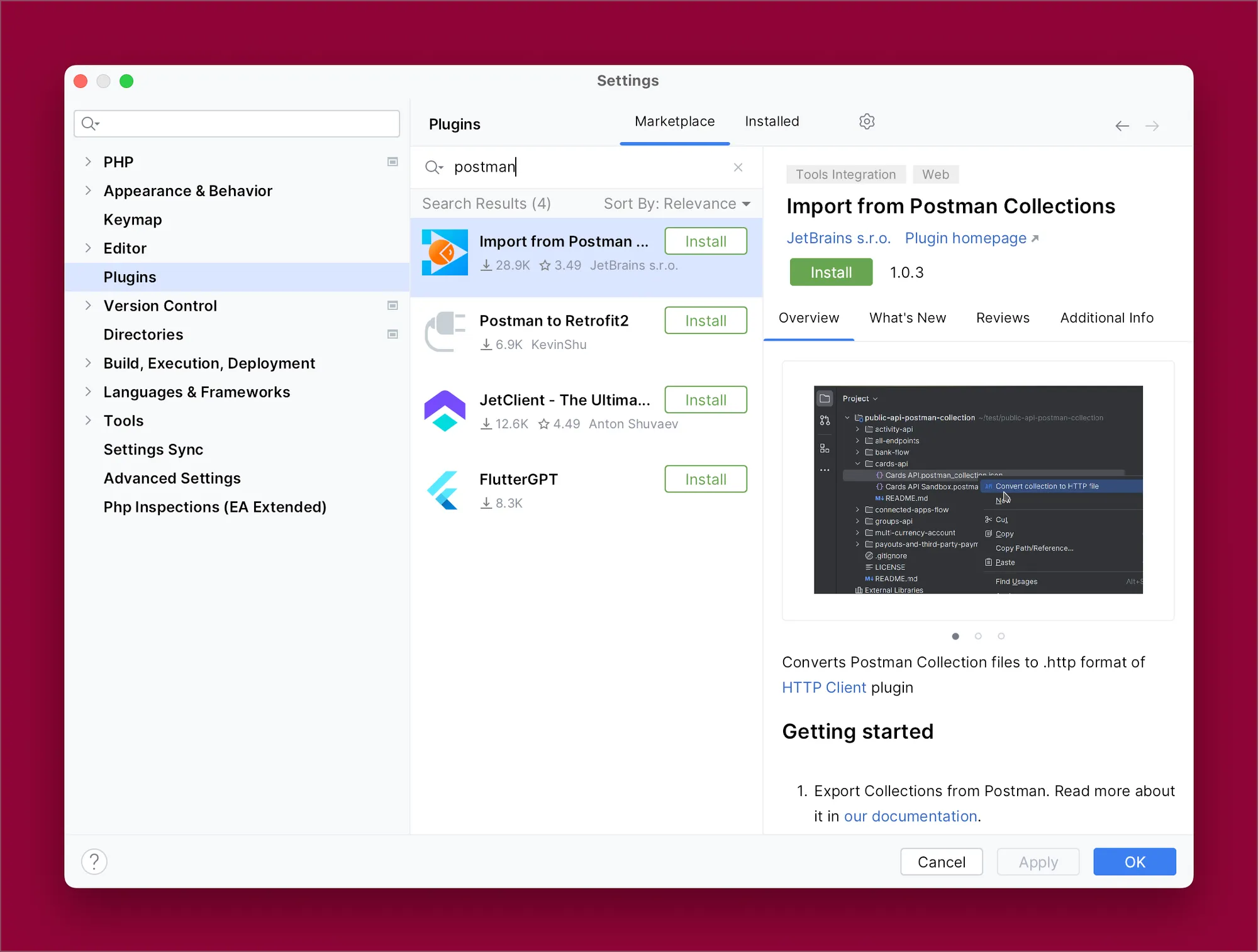This screenshot has width=1258, height=952.
Task: Click the Postman to Retrofit2 plug icon
Action: [445, 331]
